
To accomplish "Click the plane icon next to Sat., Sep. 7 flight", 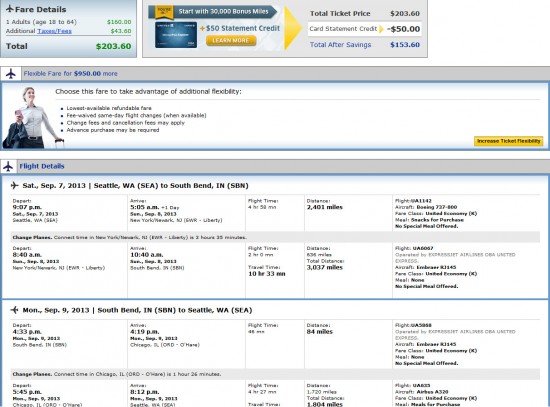I will coord(14,185).
